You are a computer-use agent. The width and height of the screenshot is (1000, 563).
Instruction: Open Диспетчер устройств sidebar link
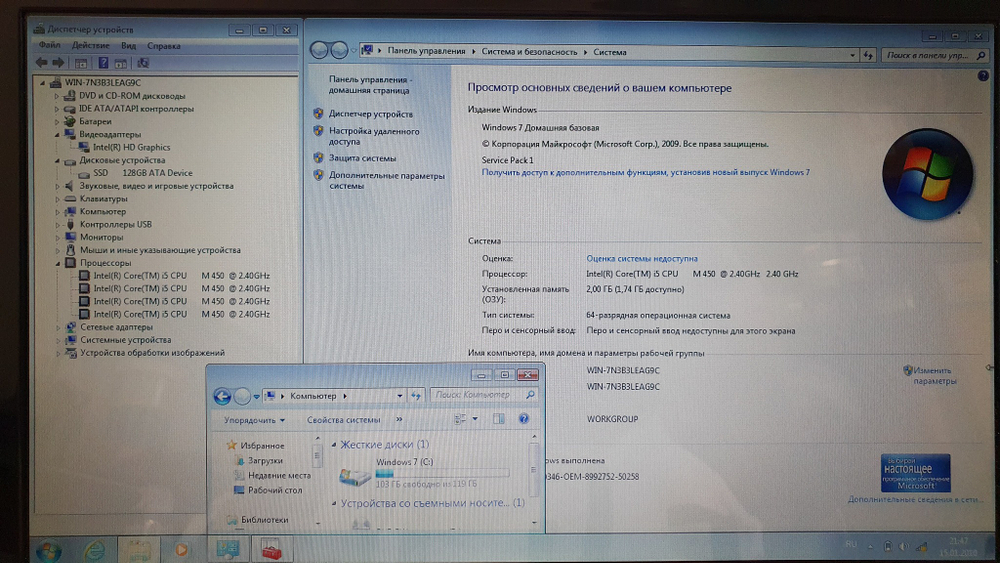[x=371, y=114]
